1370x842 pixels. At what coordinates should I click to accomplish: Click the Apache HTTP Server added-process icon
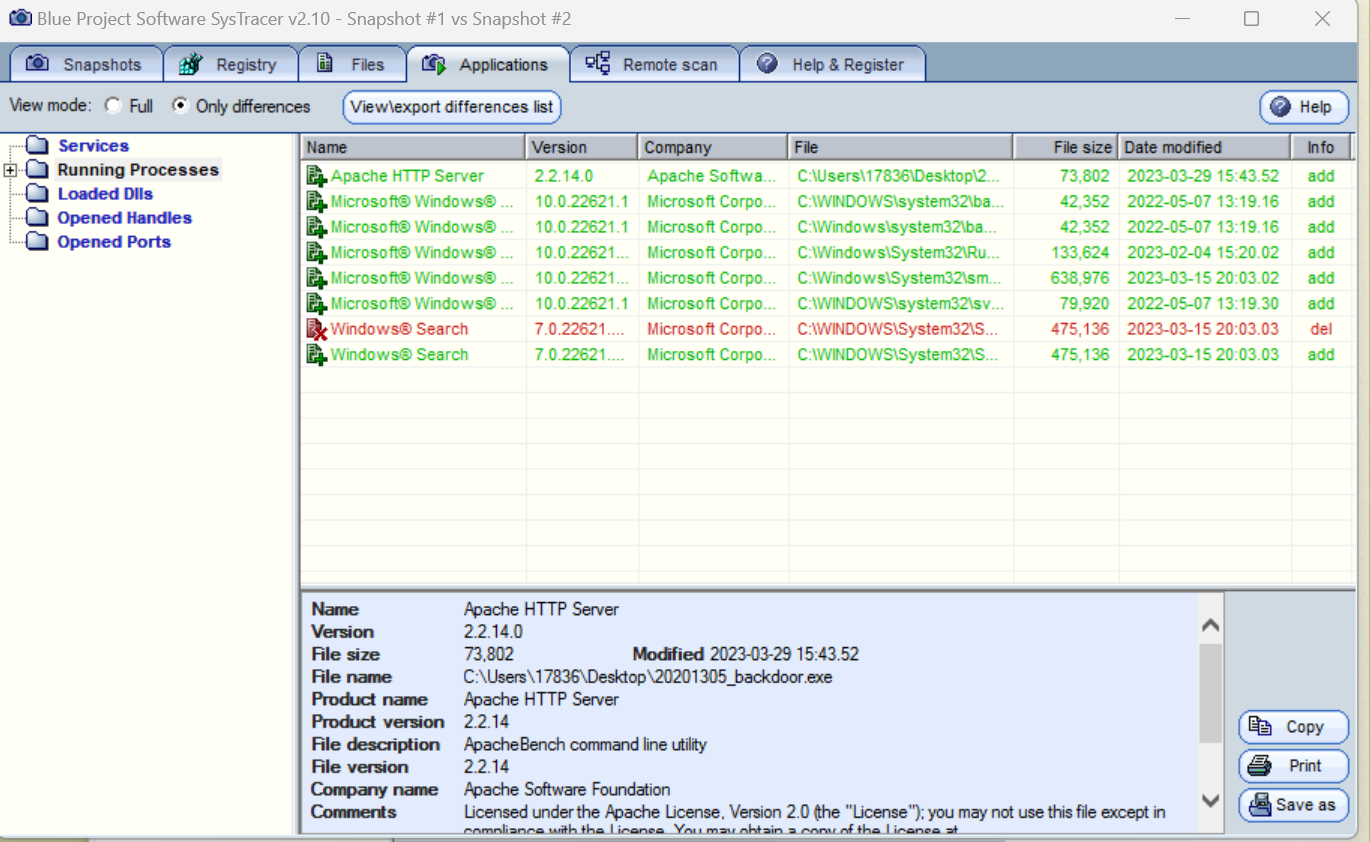pos(316,176)
